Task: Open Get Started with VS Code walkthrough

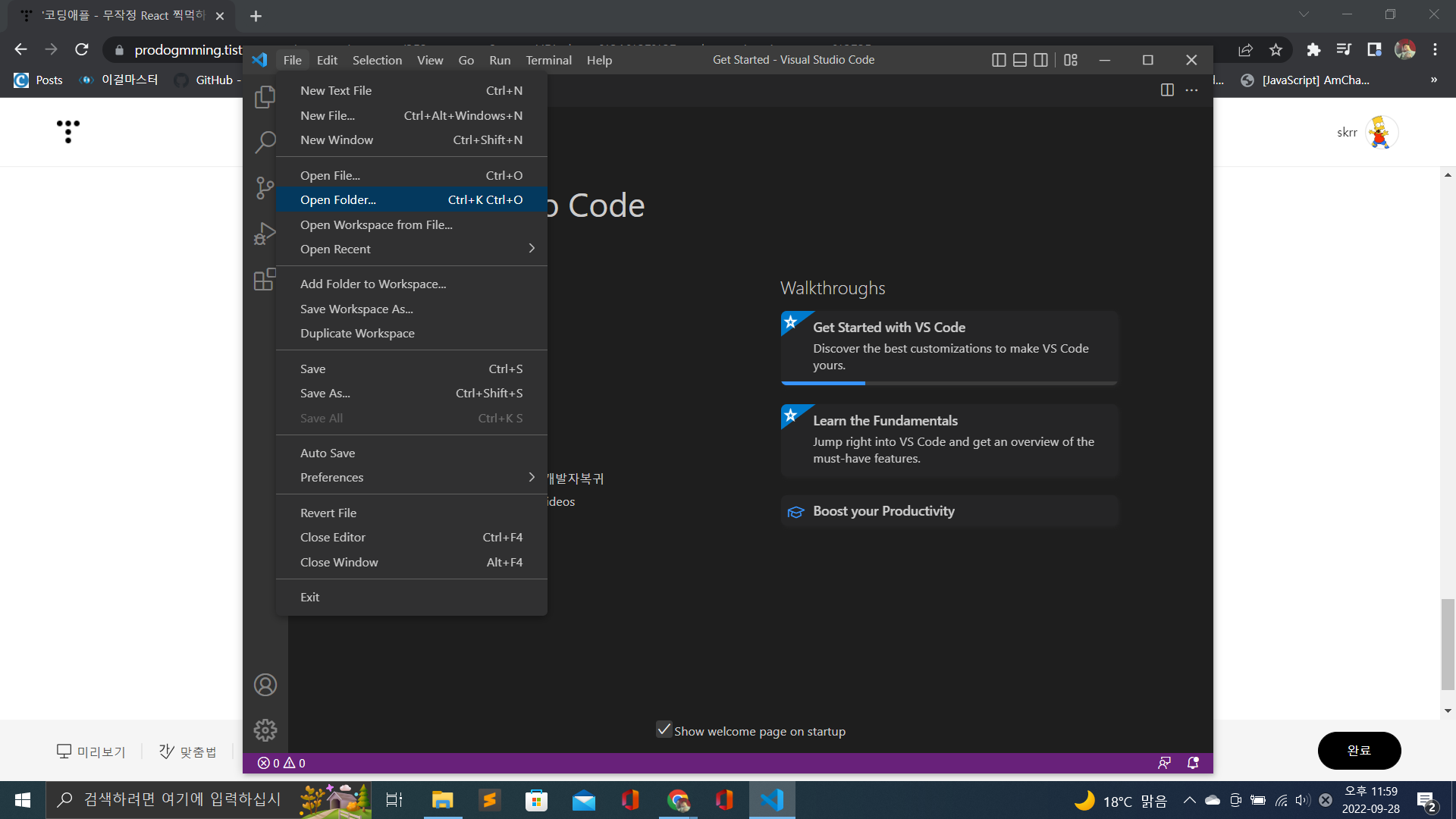Action: pyautogui.click(x=949, y=347)
